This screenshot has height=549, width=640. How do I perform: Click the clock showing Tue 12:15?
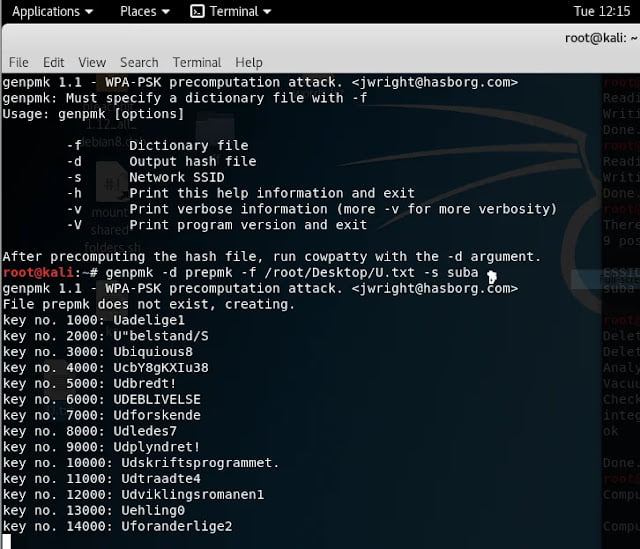(x=602, y=11)
